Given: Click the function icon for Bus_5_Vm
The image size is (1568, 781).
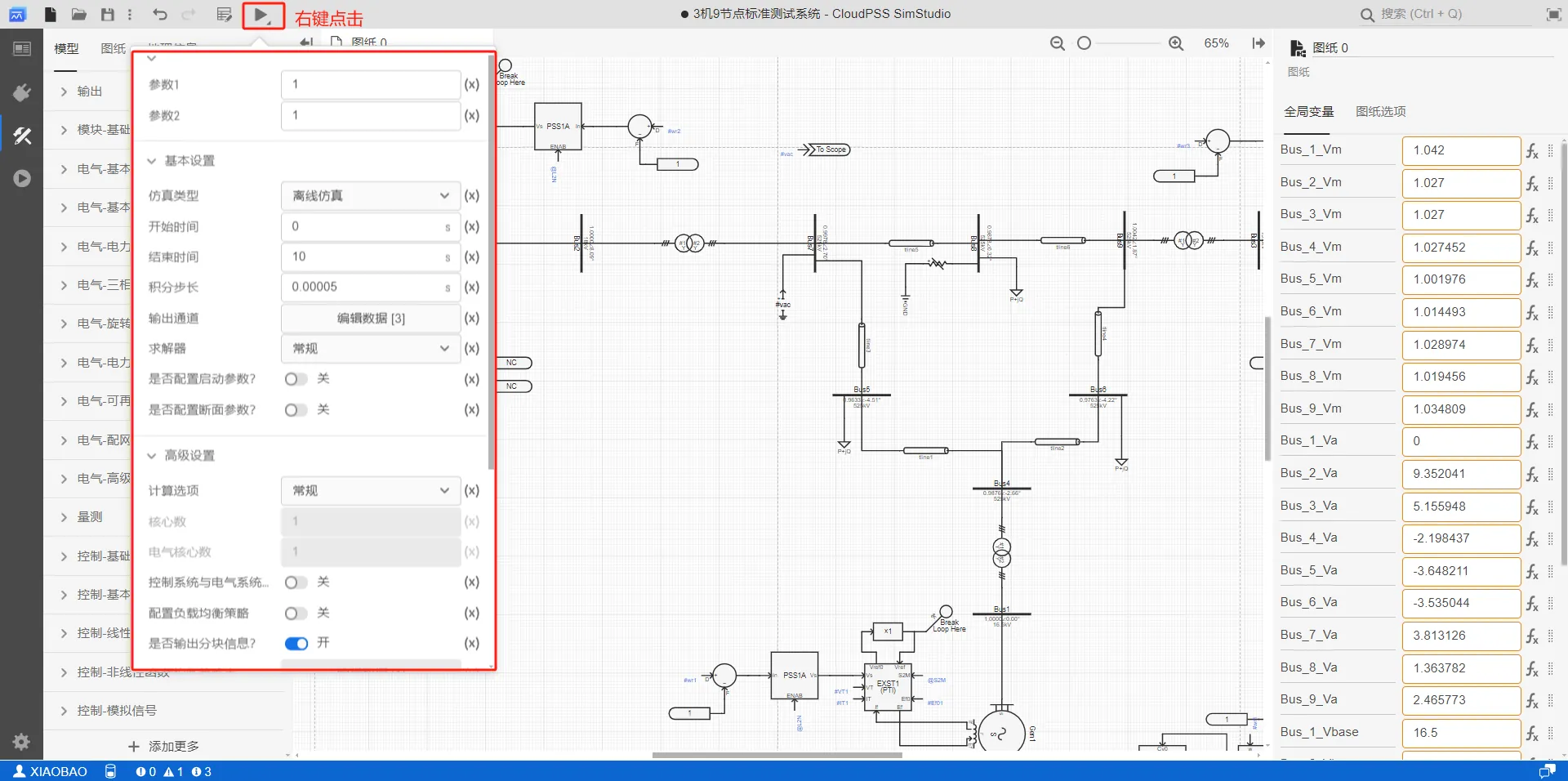Looking at the screenshot, I should click(x=1532, y=280).
